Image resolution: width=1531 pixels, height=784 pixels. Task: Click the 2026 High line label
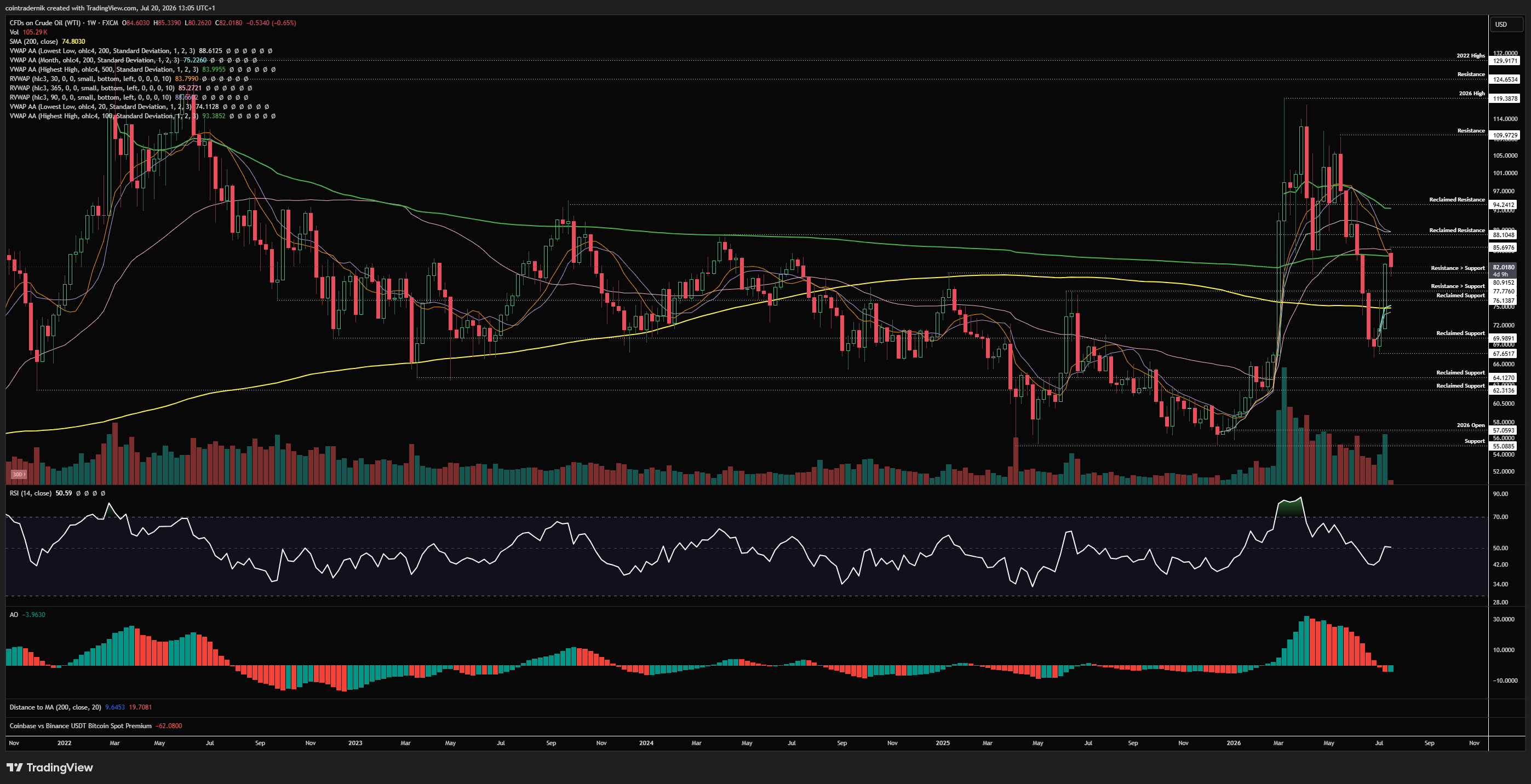click(x=1471, y=93)
